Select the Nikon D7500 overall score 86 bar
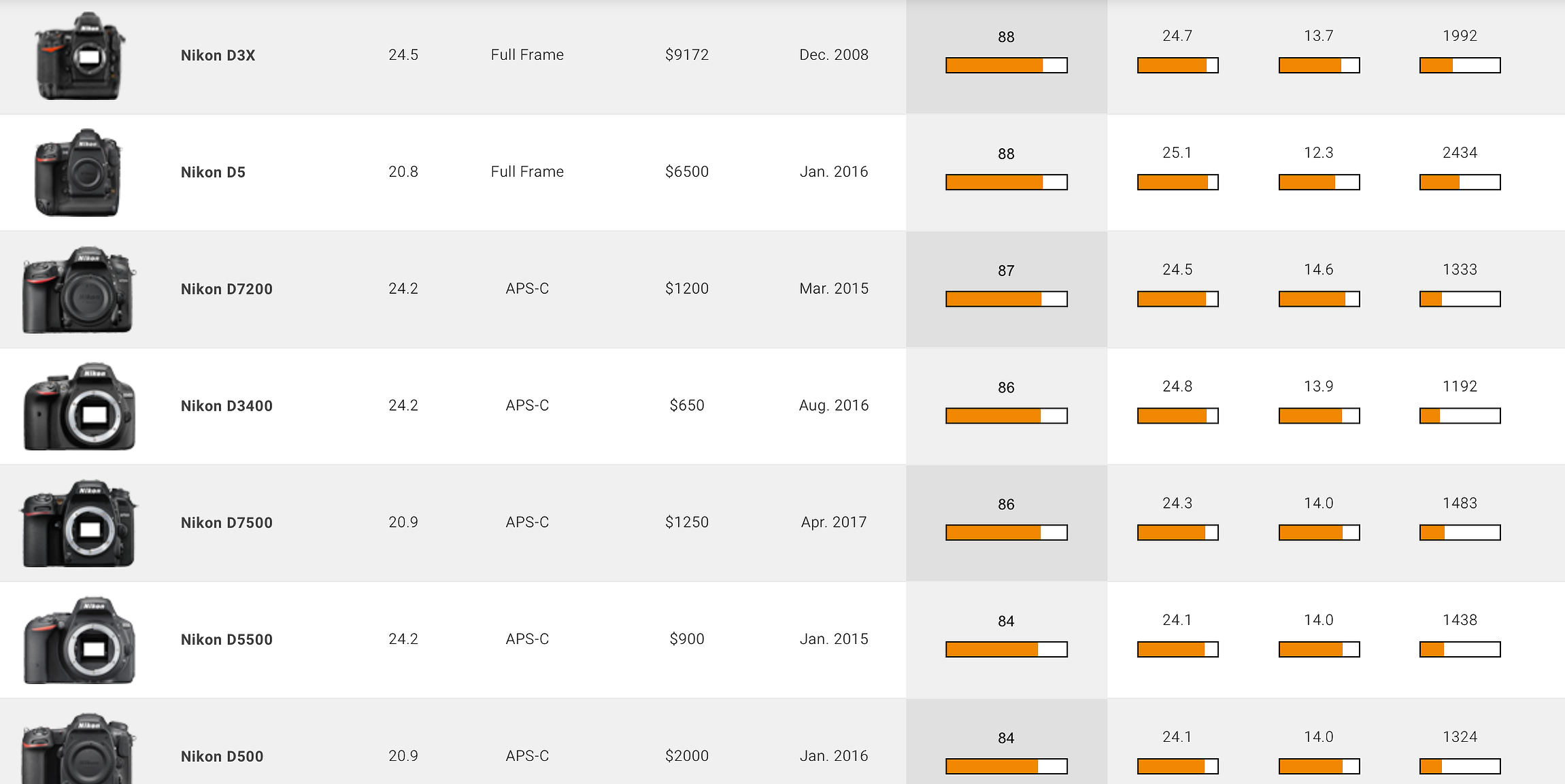The width and height of the screenshot is (1565, 784). [1007, 533]
